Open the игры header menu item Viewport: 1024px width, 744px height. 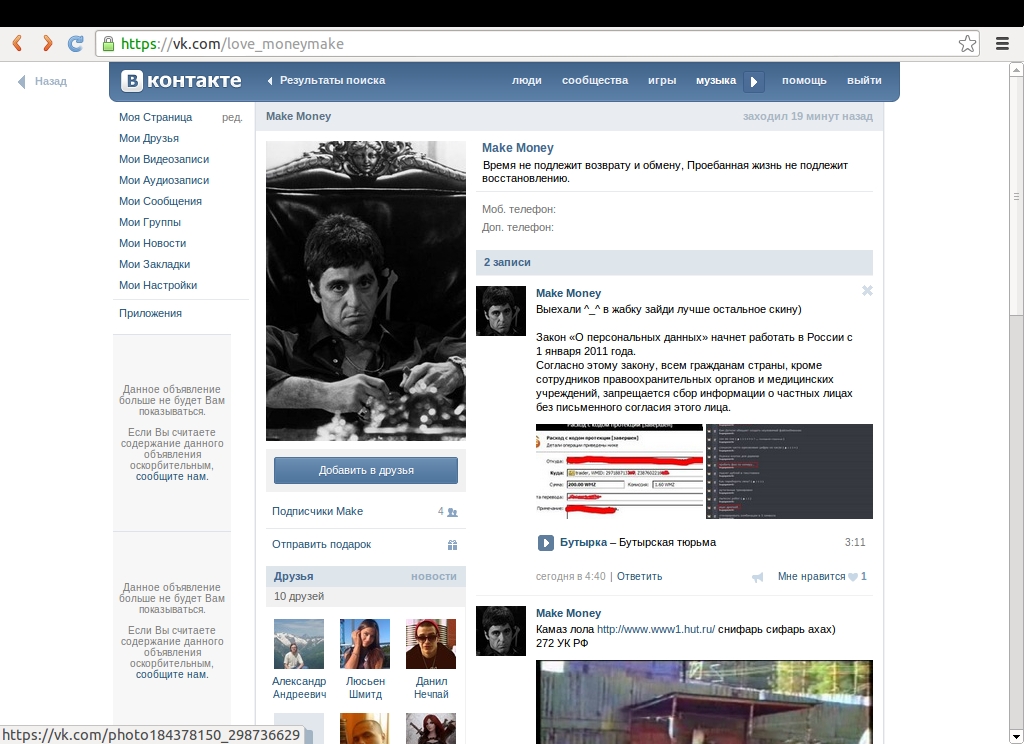click(x=662, y=80)
